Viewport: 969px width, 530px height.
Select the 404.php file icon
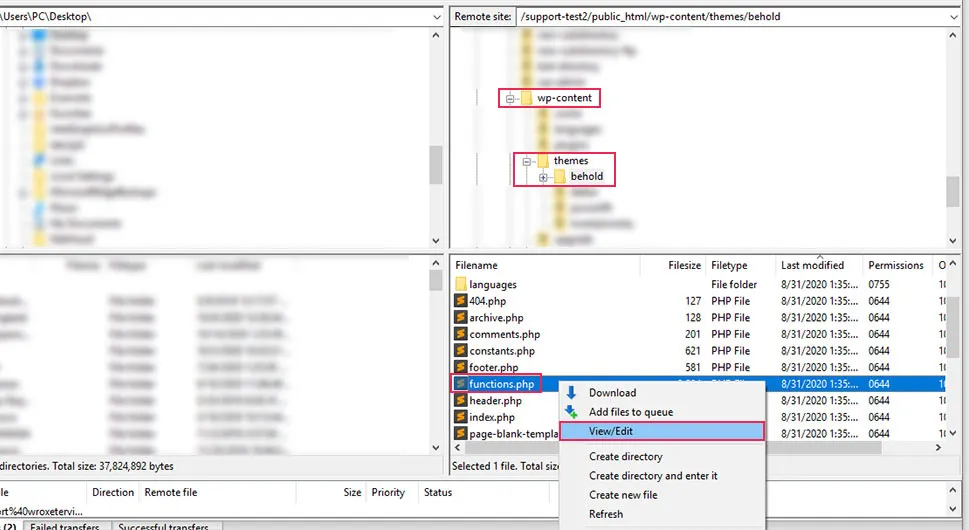coord(461,301)
